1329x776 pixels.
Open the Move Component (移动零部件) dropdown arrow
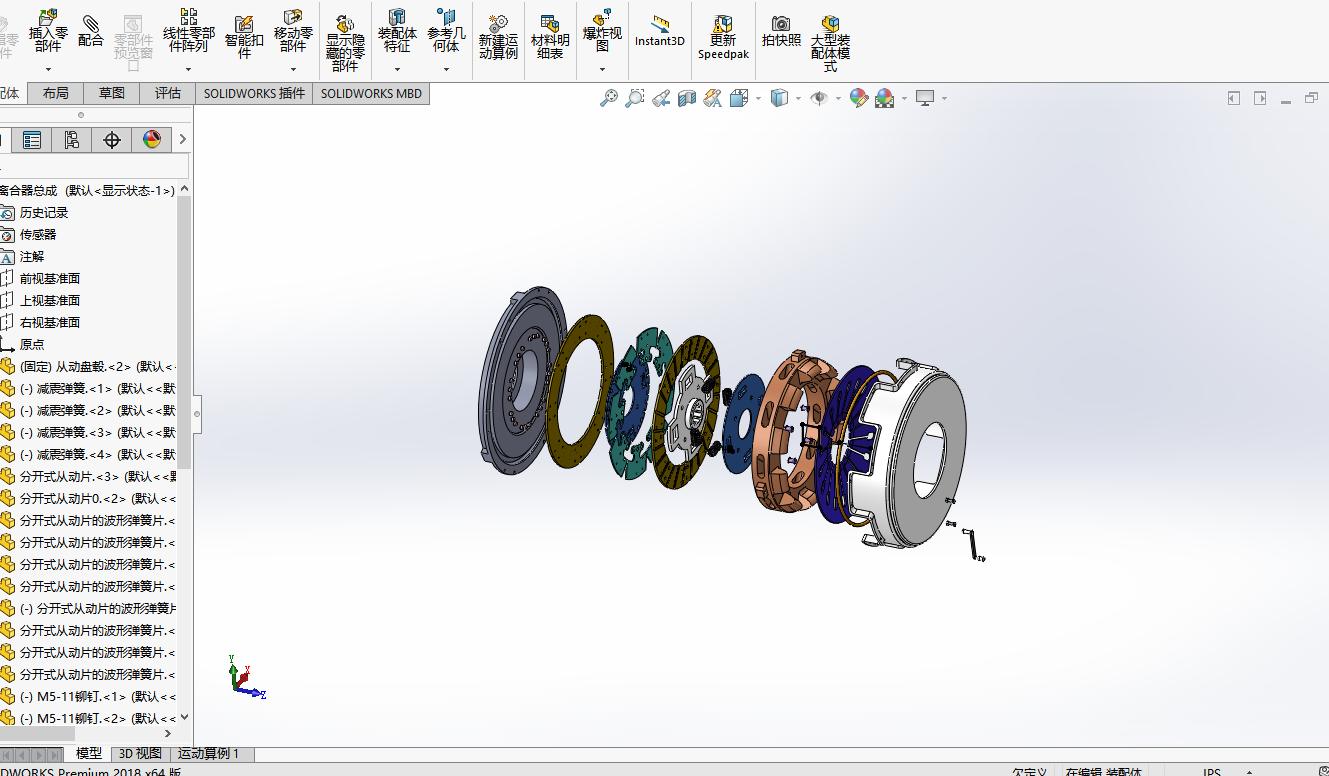(x=293, y=70)
